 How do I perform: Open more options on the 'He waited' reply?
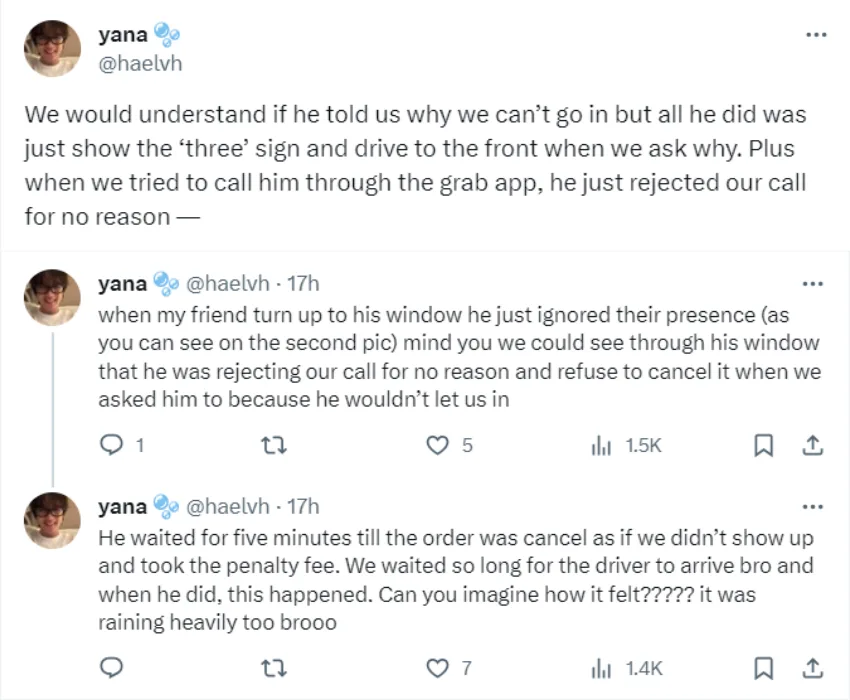[x=813, y=506]
